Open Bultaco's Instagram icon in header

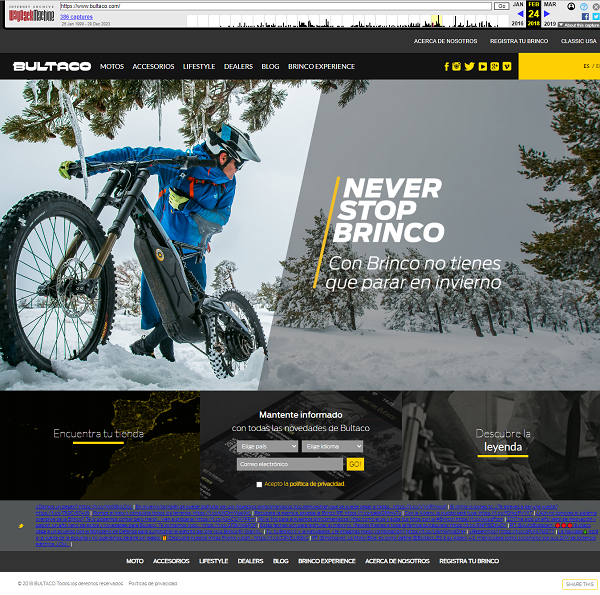(x=457, y=67)
